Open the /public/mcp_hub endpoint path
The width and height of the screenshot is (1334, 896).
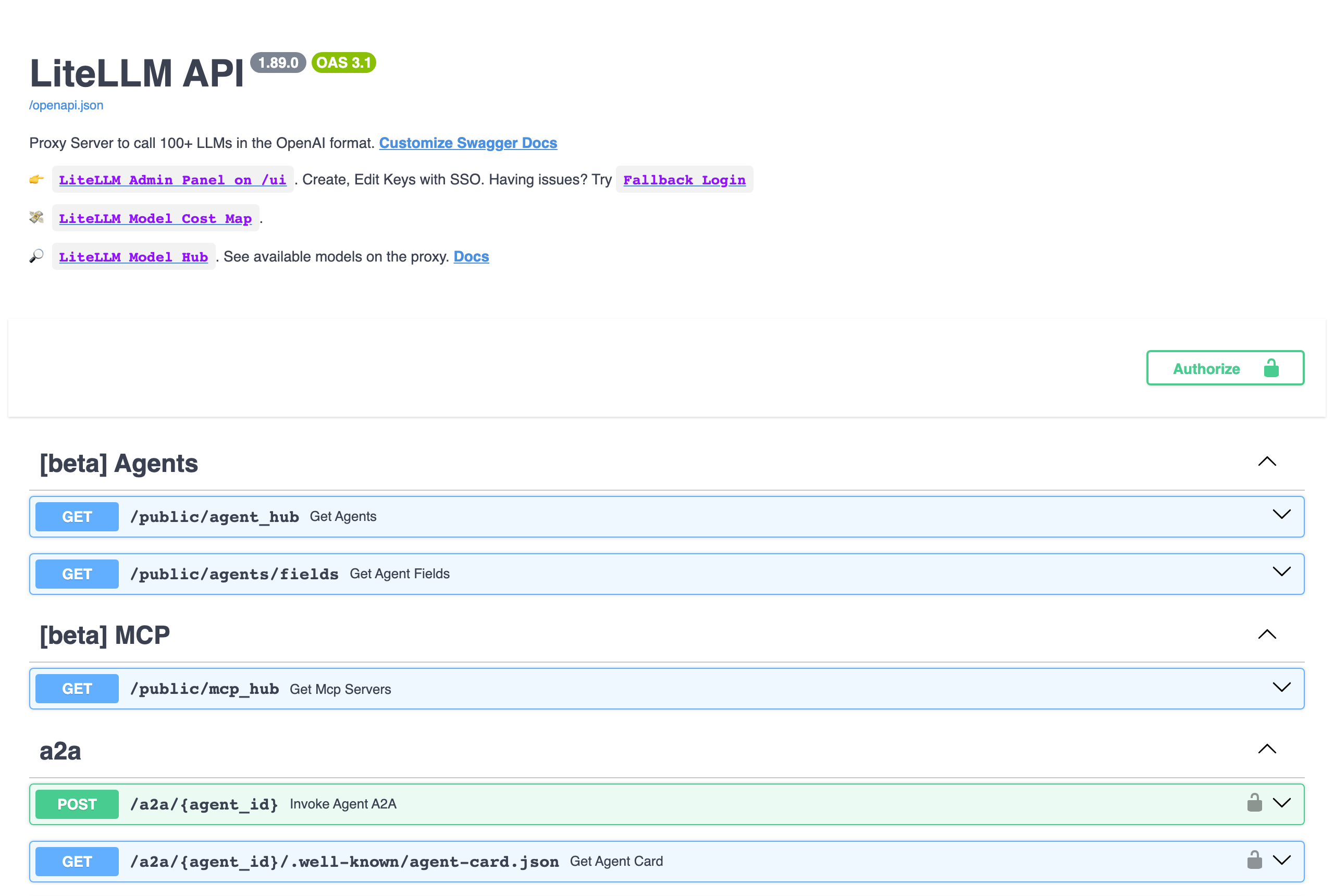[x=205, y=689]
